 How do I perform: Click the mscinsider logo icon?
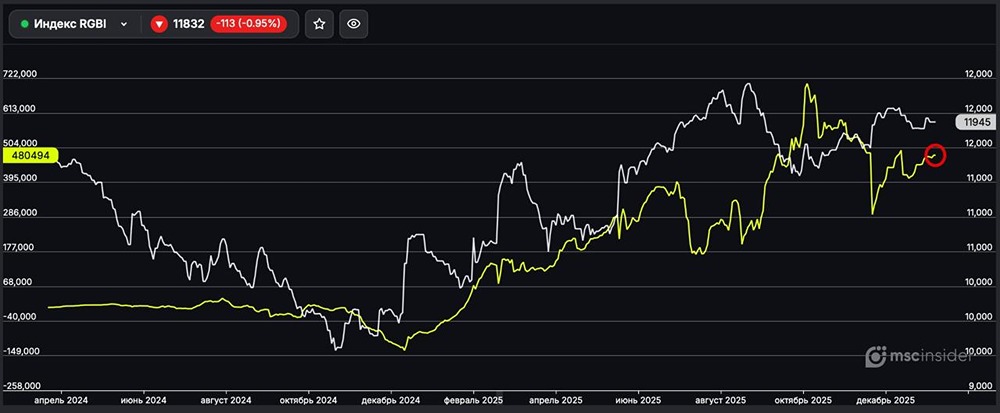coord(875,356)
